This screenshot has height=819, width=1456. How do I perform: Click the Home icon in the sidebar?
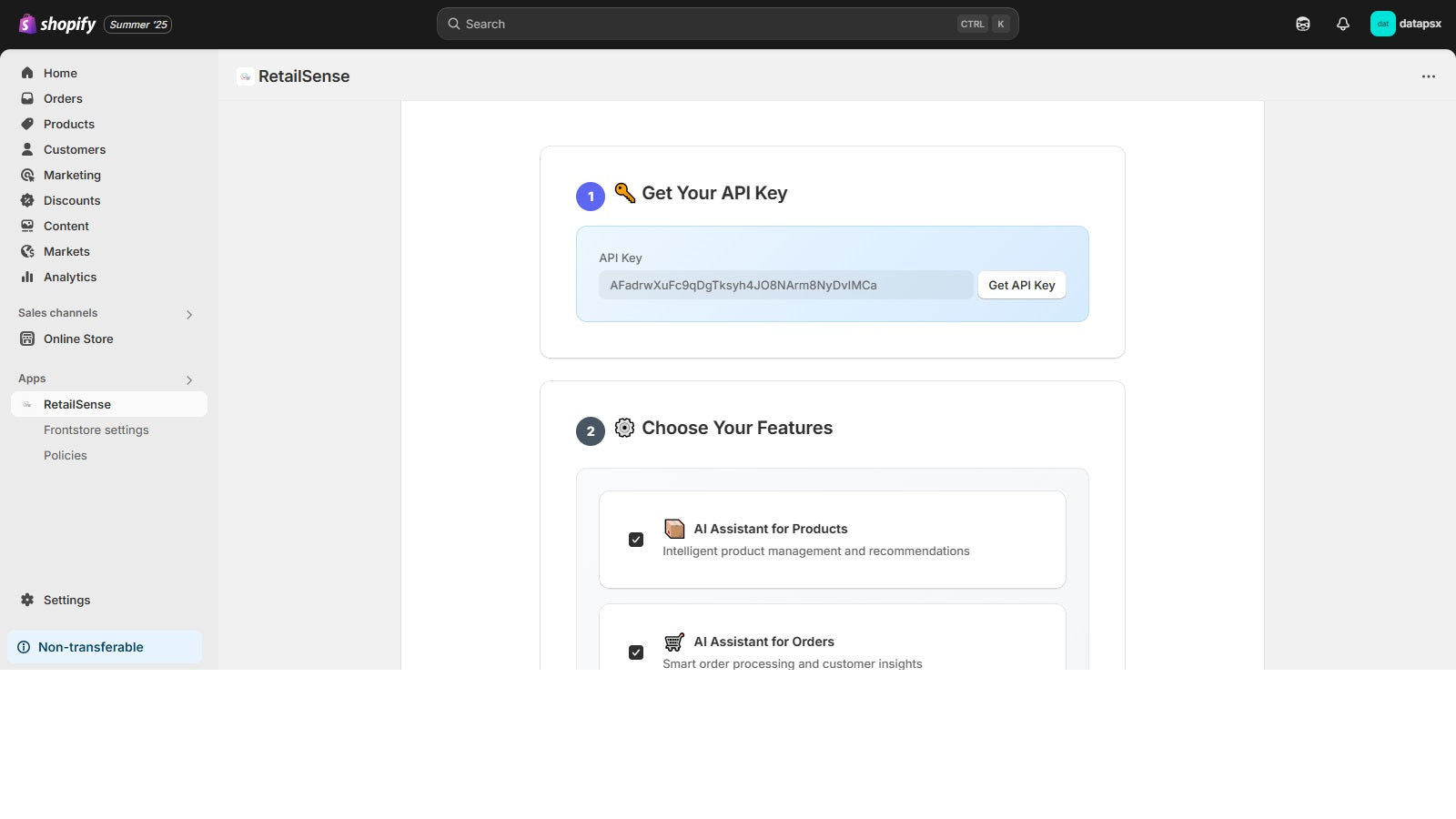(27, 73)
